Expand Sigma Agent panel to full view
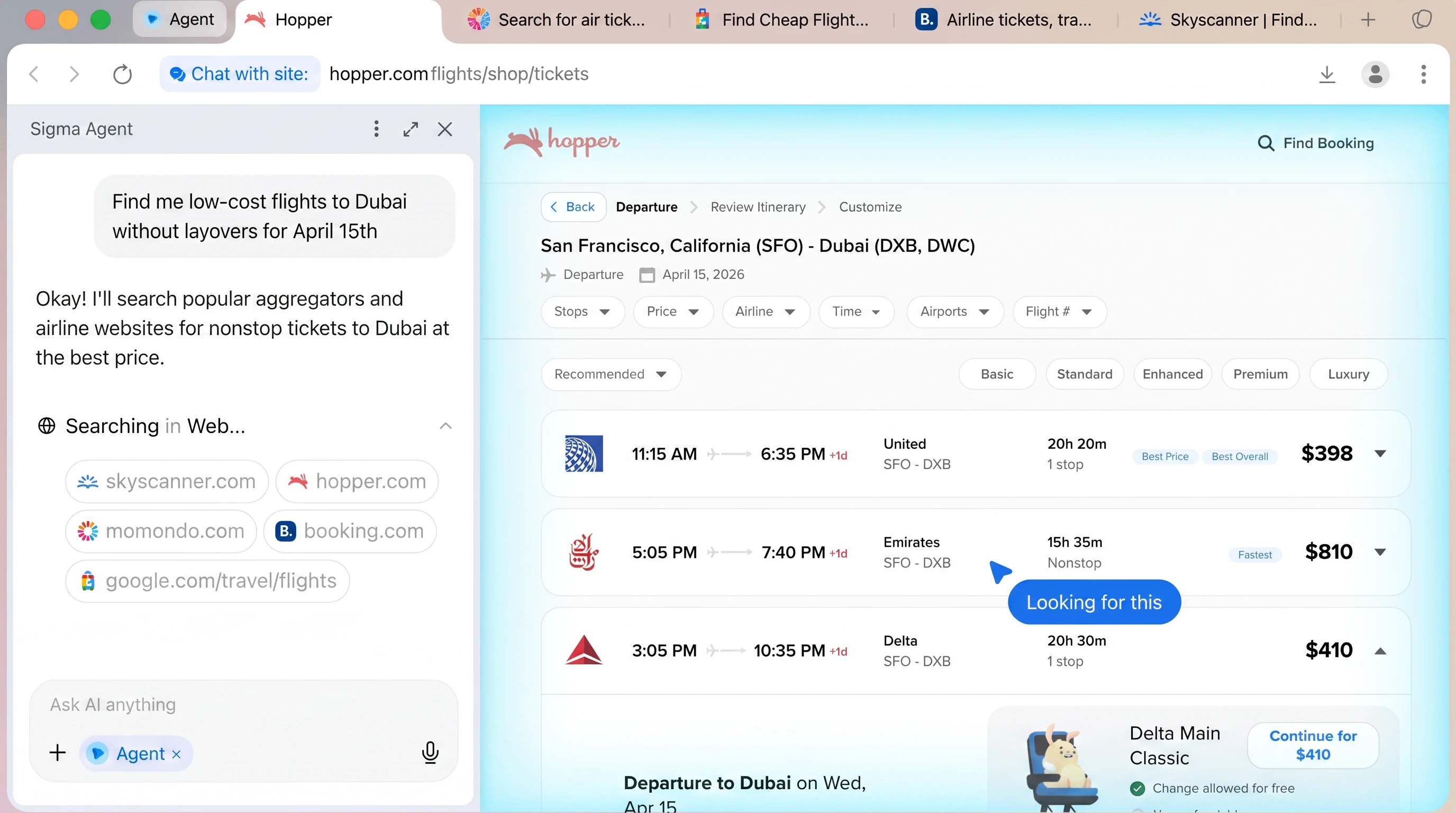The height and width of the screenshot is (813, 1456). click(411, 129)
